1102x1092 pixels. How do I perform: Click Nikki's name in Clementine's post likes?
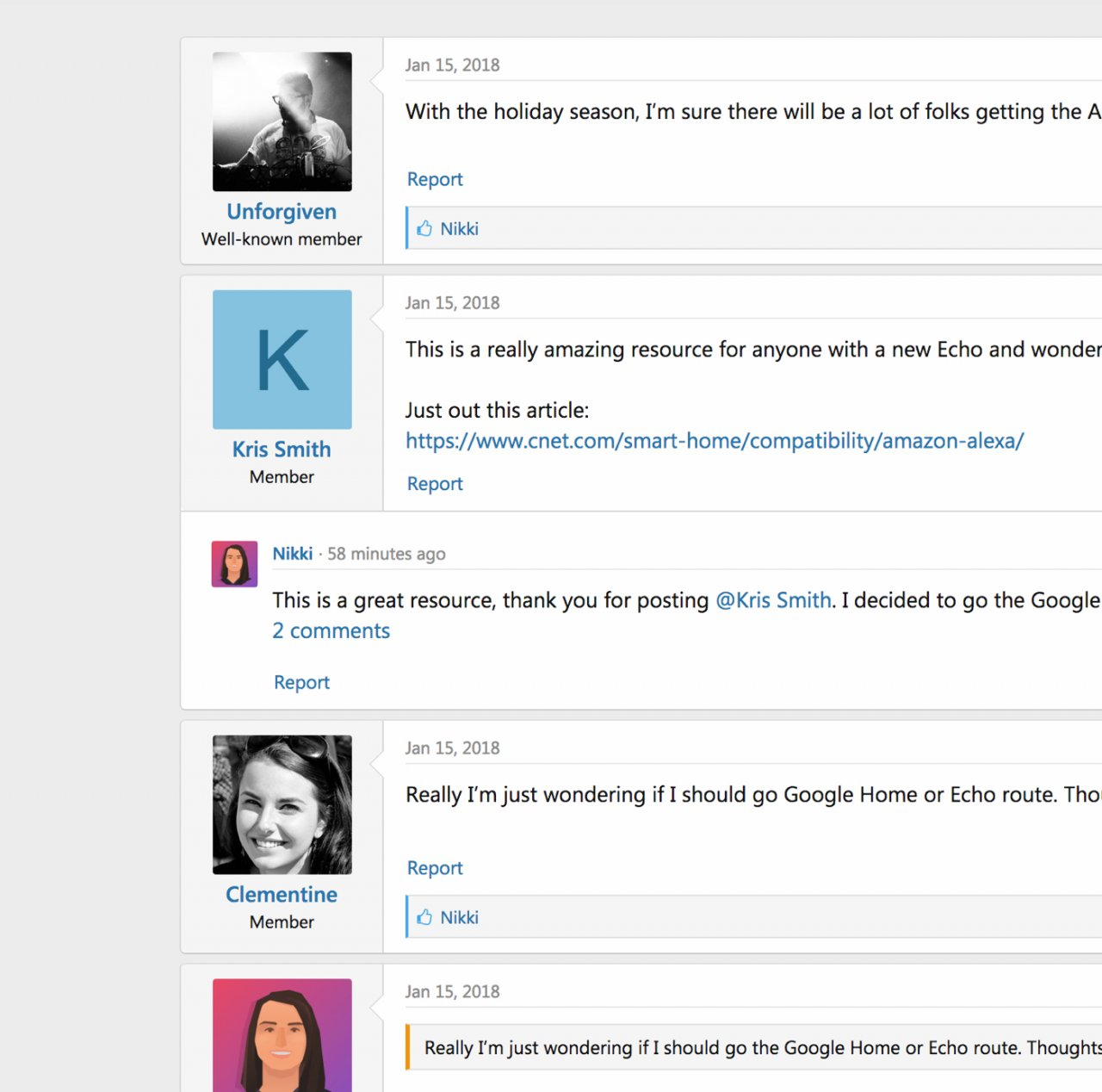click(460, 918)
